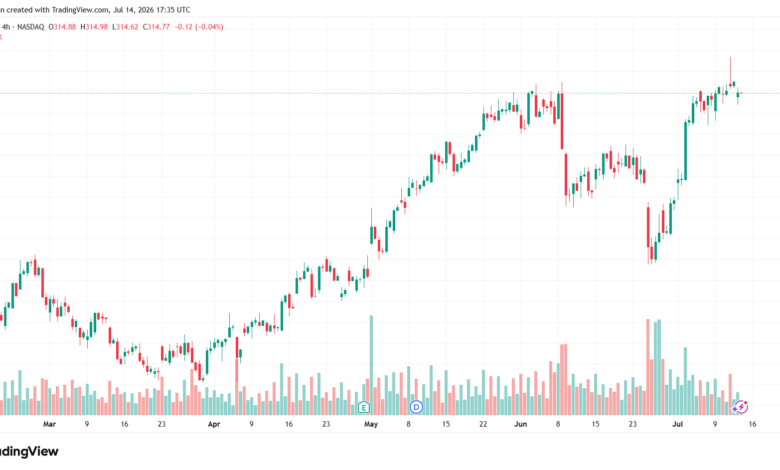The height and width of the screenshot is (470, 780).
Task: Select the close value 314.77
Action: pos(159,27)
